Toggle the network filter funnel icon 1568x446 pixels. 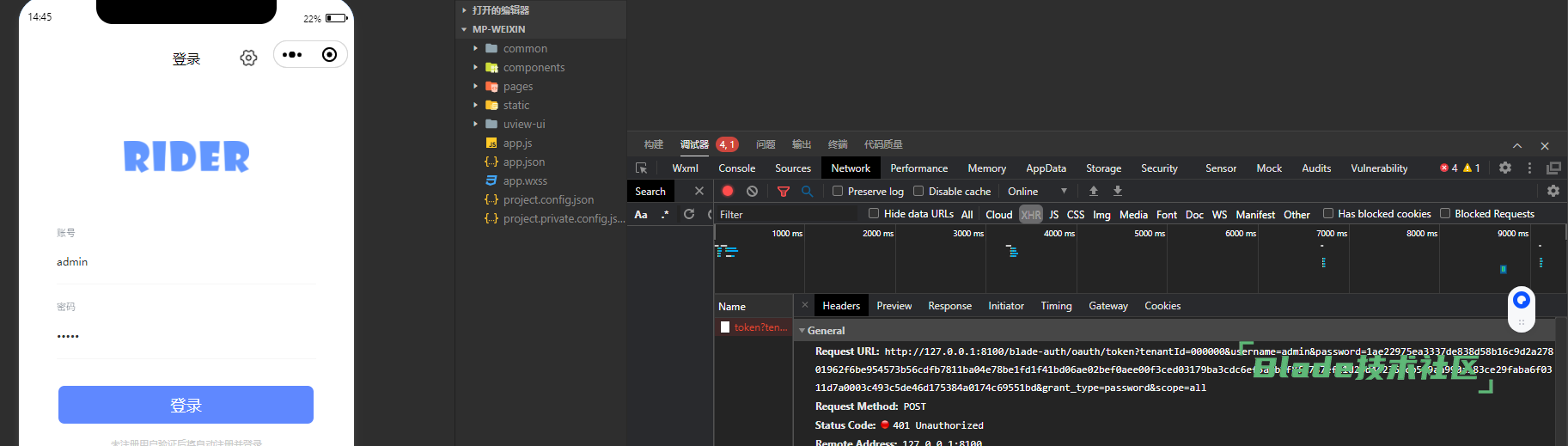(x=783, y=191)
